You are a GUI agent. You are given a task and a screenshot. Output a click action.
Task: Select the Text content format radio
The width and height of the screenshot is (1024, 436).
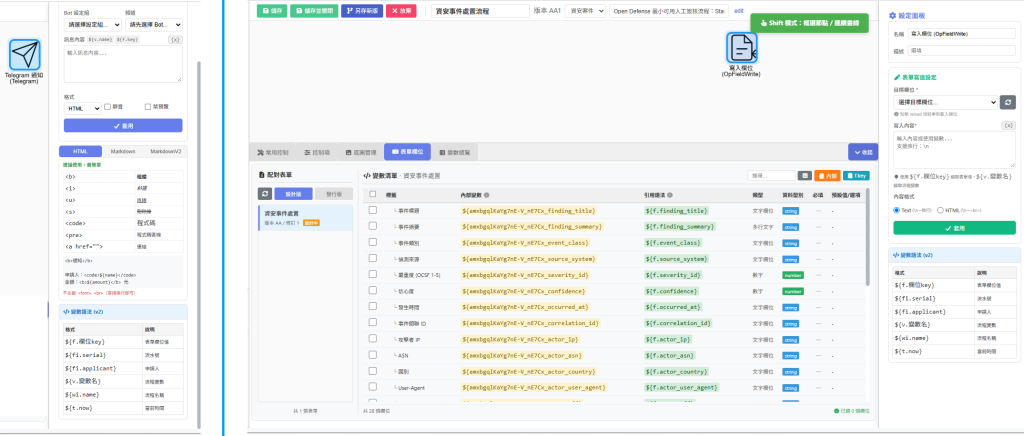tap(897, 210)
